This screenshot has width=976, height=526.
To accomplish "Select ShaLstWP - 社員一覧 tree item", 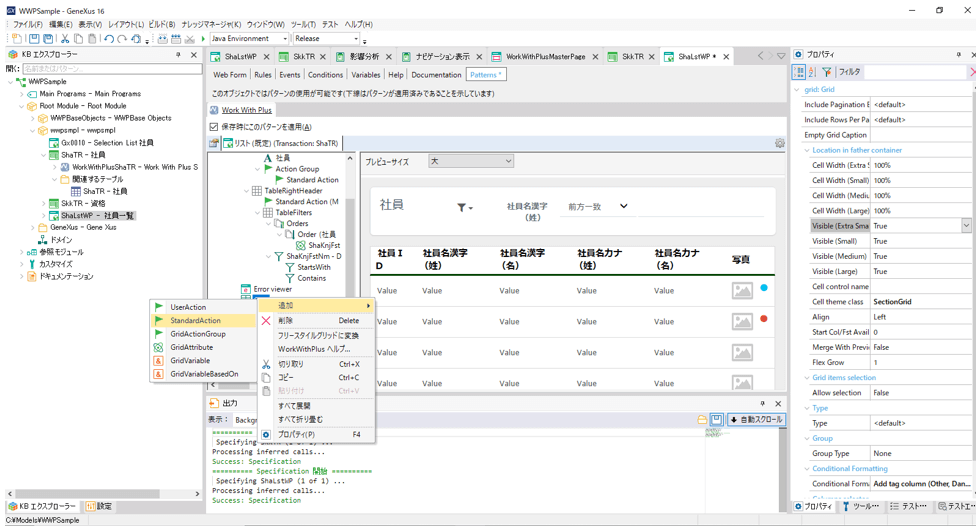I will point(97,215).
